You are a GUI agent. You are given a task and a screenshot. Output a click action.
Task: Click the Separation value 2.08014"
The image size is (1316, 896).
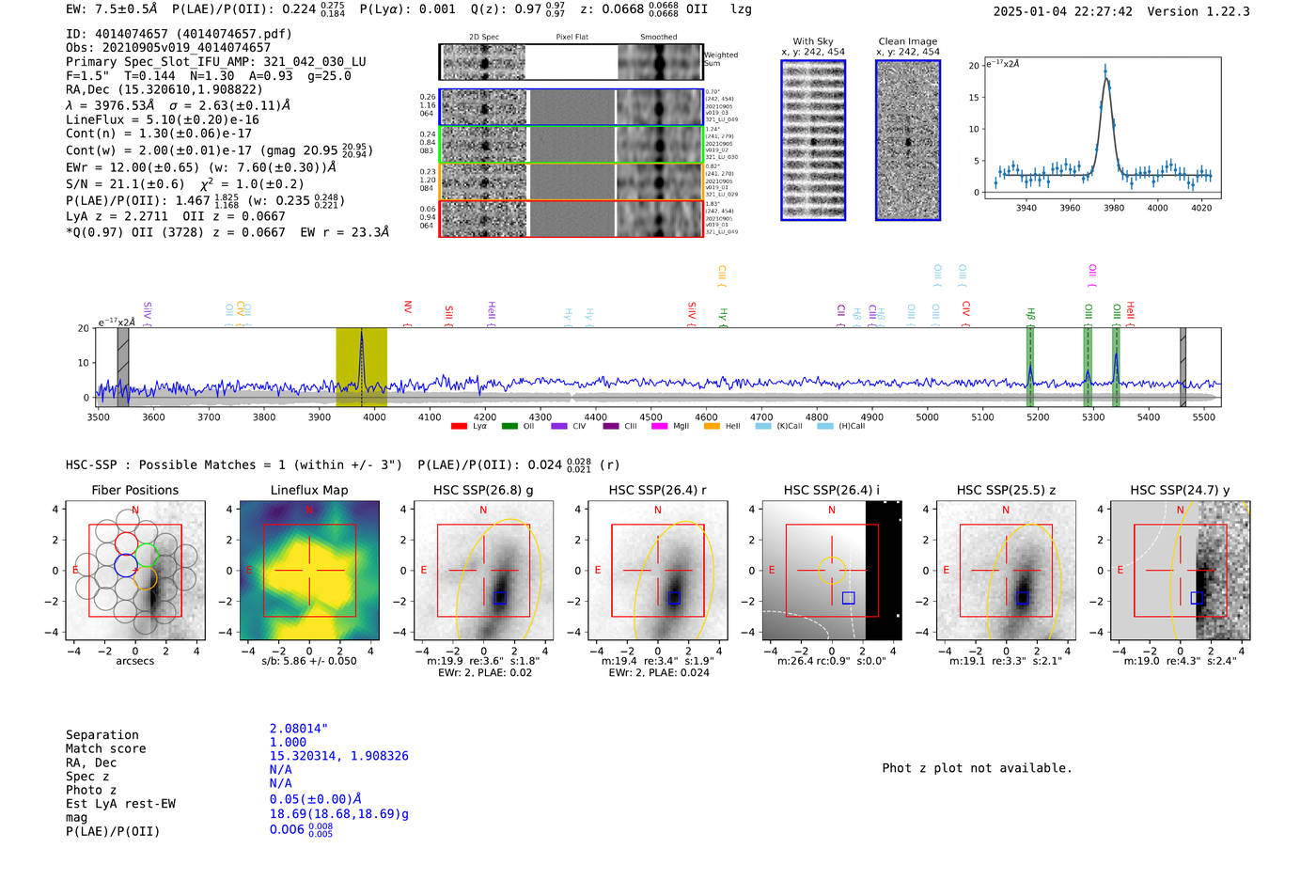pyautogui.click(x=299, y=729)
